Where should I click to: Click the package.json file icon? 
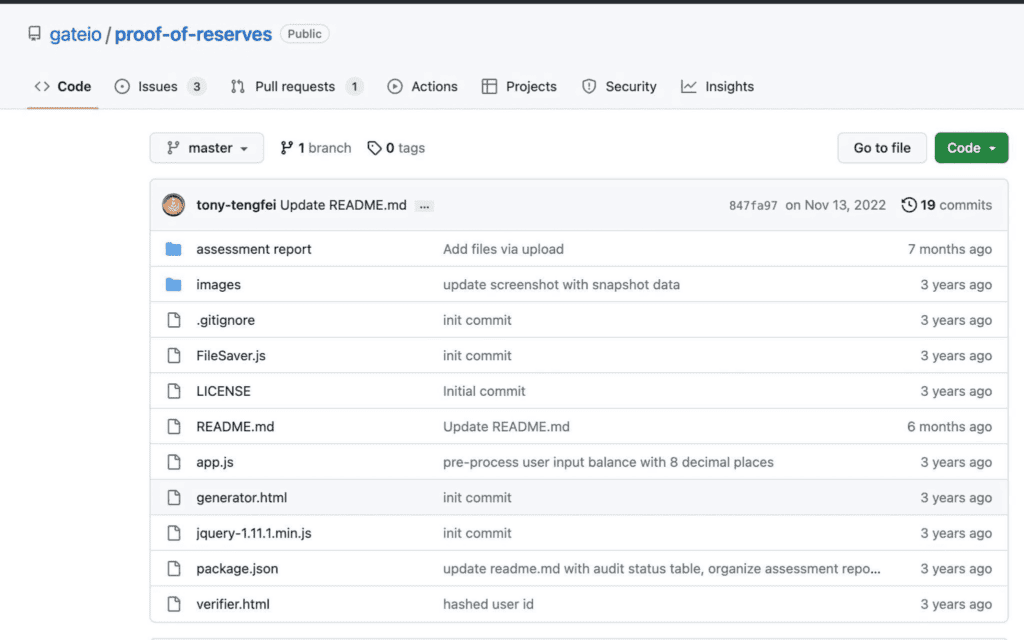tap(174, 568)
